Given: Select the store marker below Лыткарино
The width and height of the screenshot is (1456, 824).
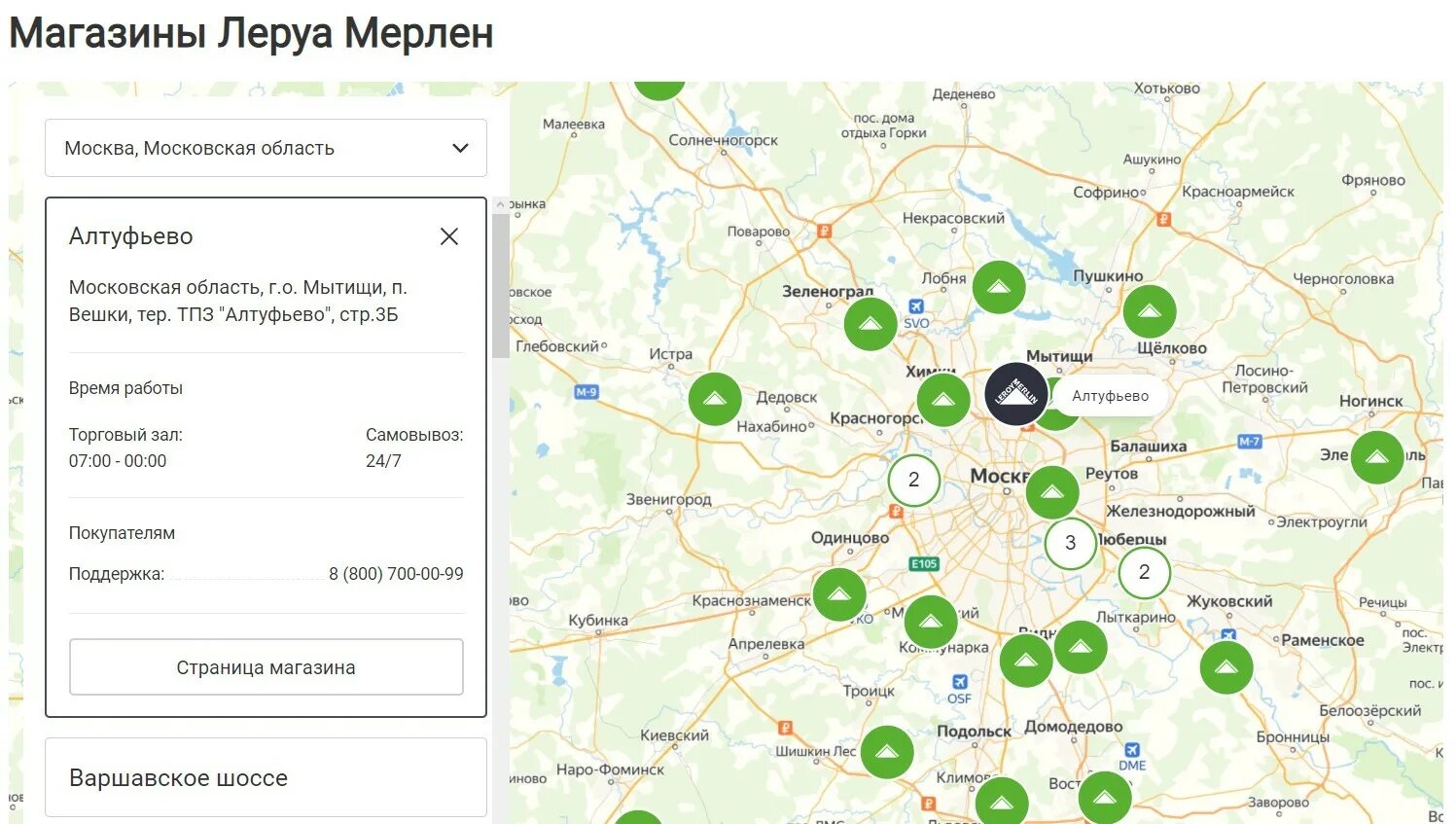Looking at the screenshot, I should pos(1081,647).
